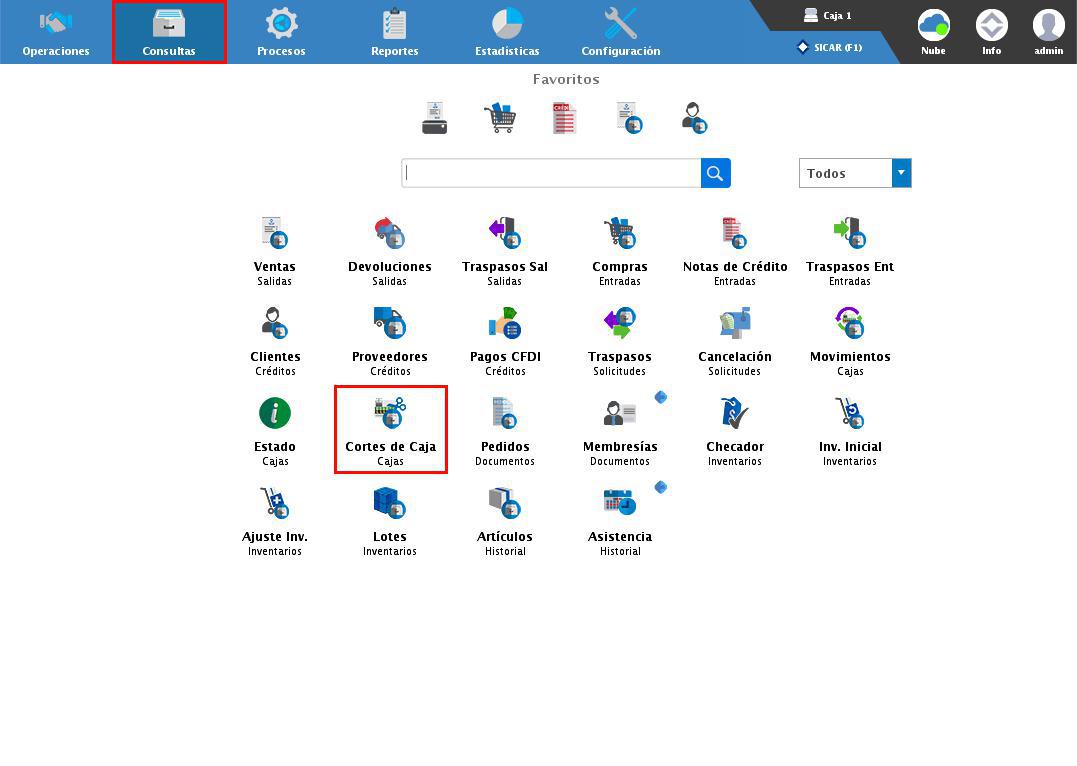Click inside the search text field

click(551, 173)
